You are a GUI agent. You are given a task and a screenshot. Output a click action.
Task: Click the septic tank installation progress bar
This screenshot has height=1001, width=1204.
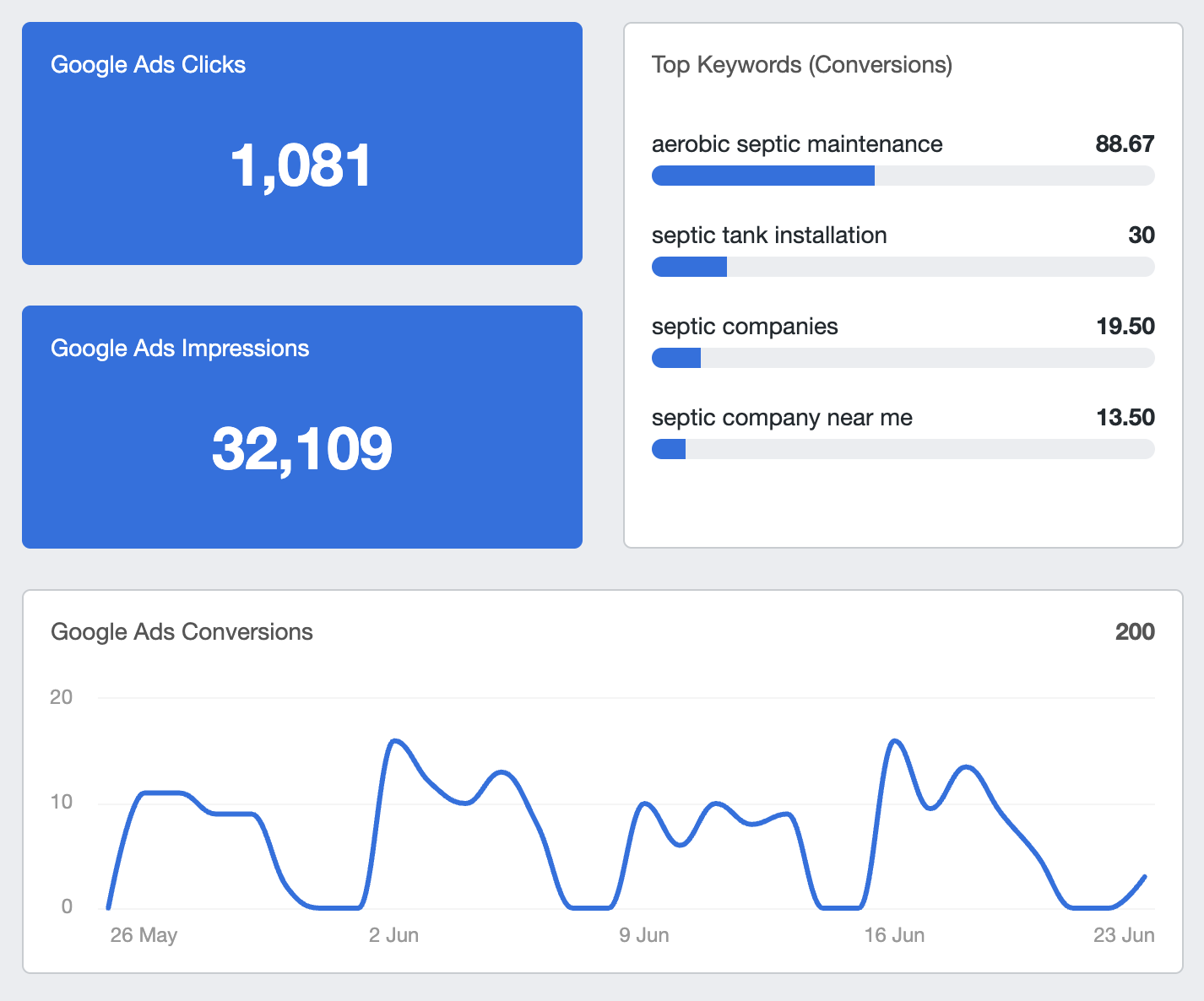coord(903,267)
